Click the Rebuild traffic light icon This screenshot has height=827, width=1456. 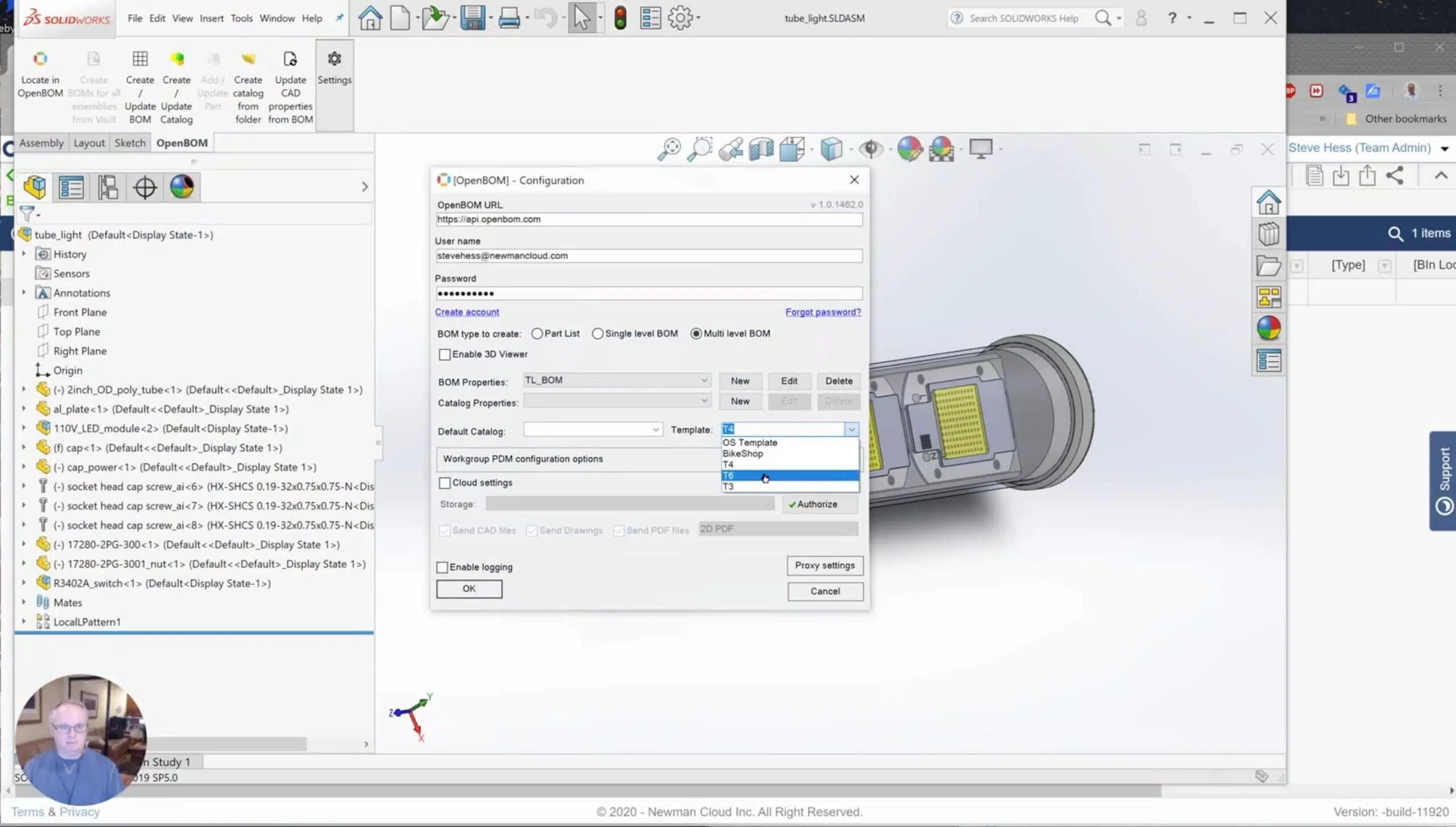click(620, 18)
